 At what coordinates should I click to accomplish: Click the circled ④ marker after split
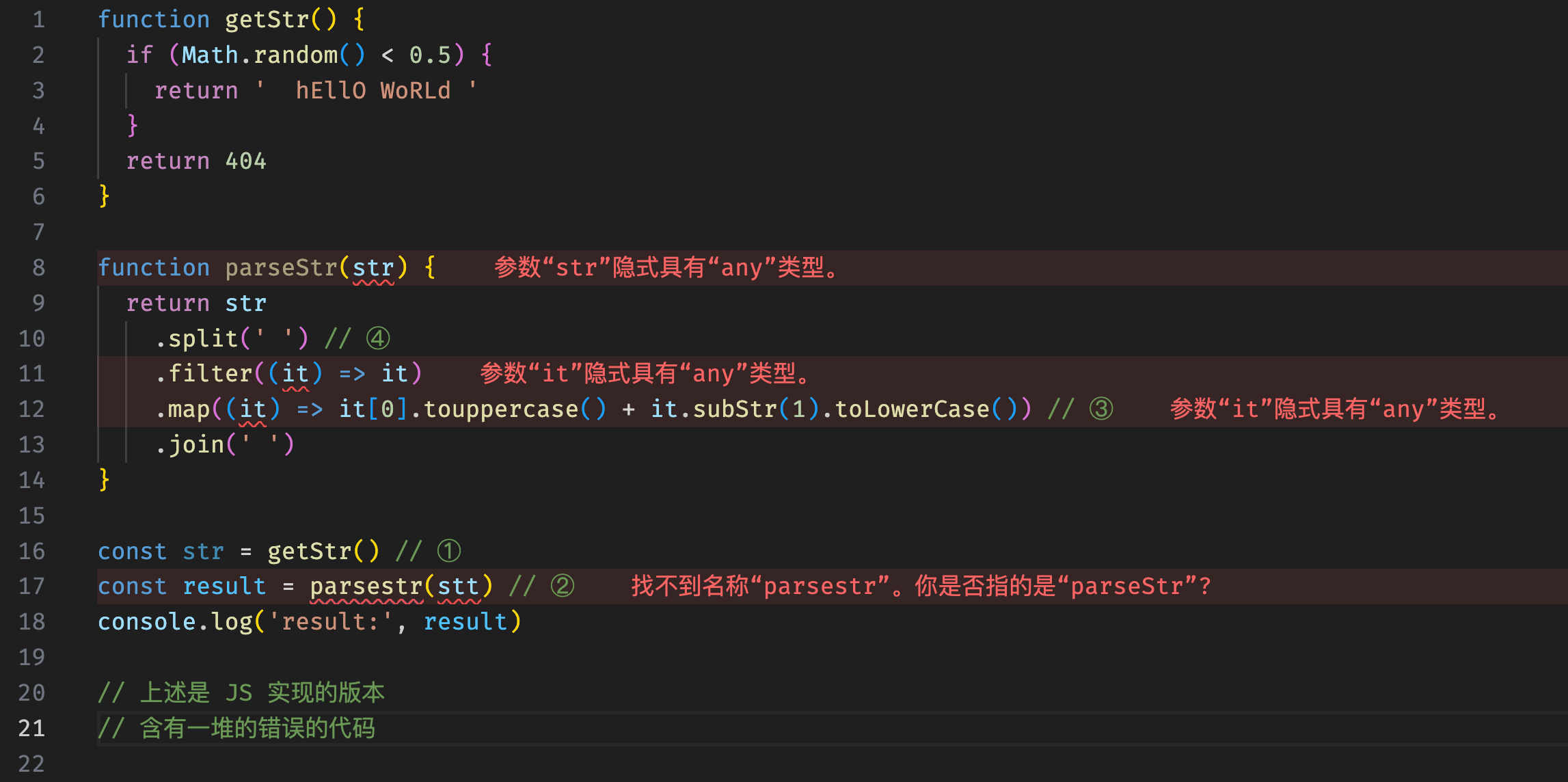coord(377,337)
